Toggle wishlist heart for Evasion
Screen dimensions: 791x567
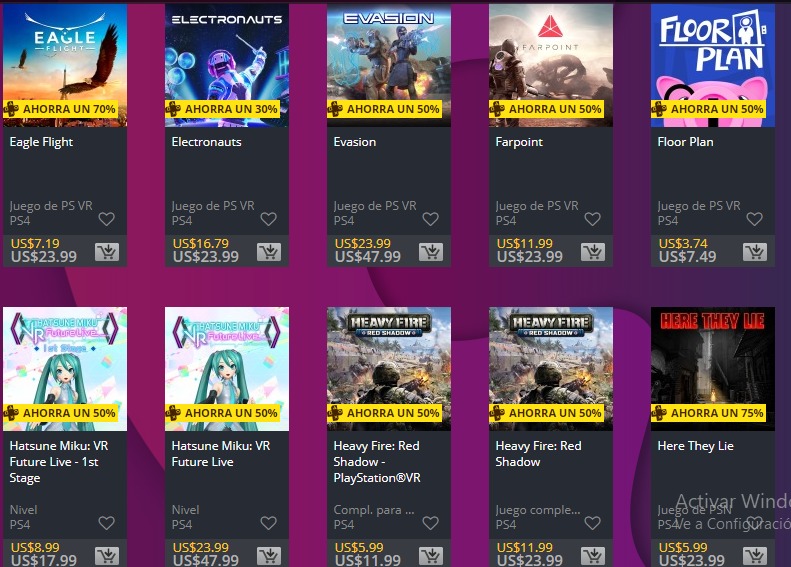[x=430, y=219]
